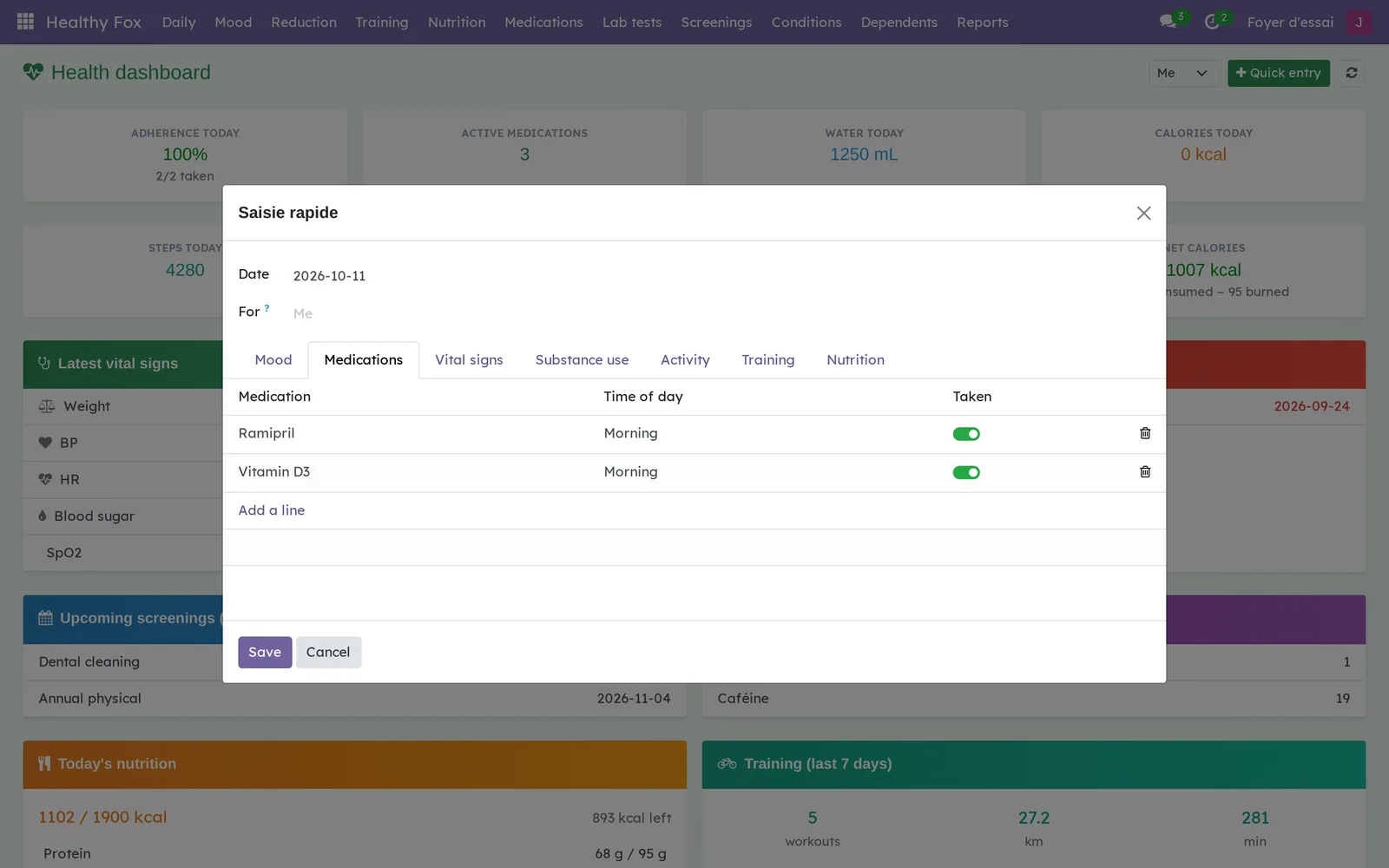Toggle the Taken switch for Ramipril

[x=966, y=434]
